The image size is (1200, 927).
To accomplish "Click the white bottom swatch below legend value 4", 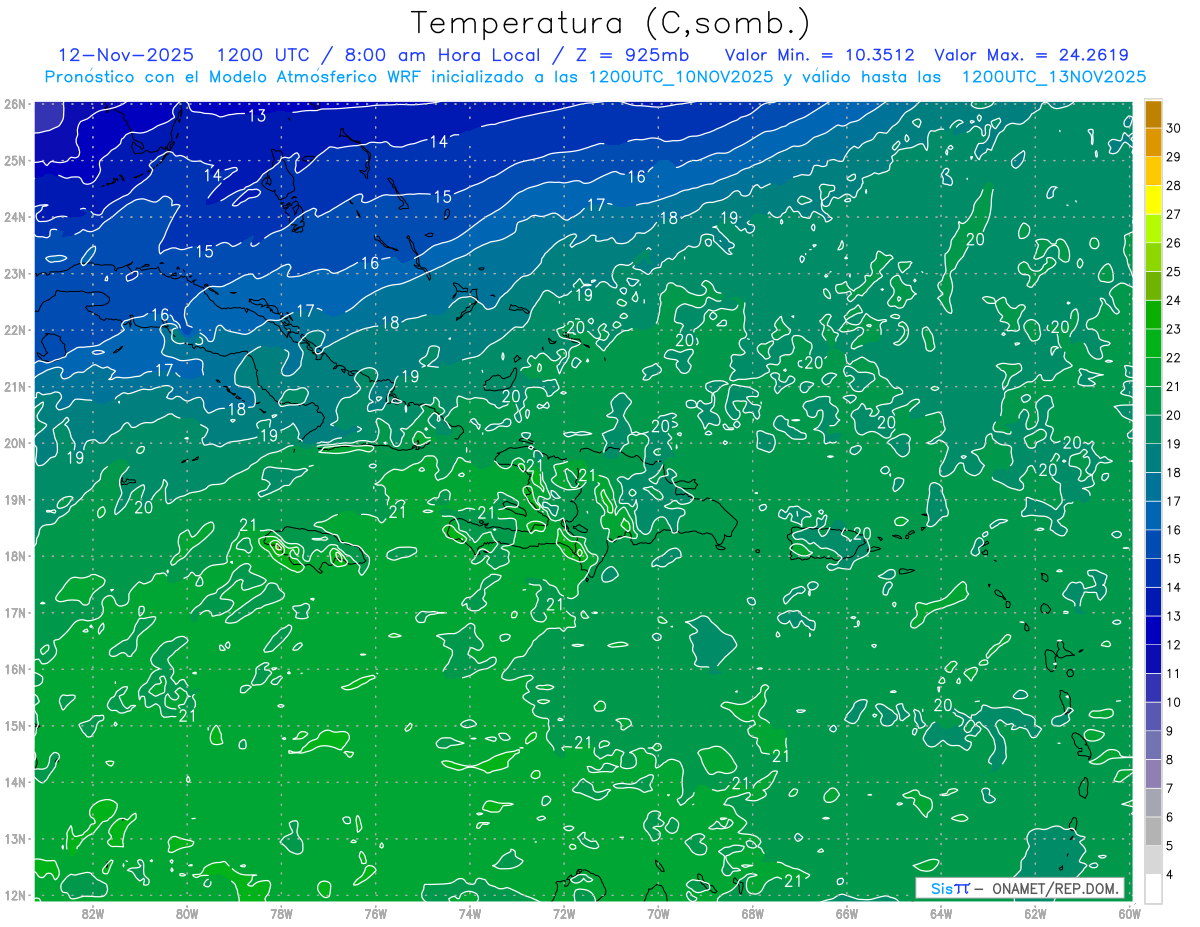I will tap(1153, 888).
